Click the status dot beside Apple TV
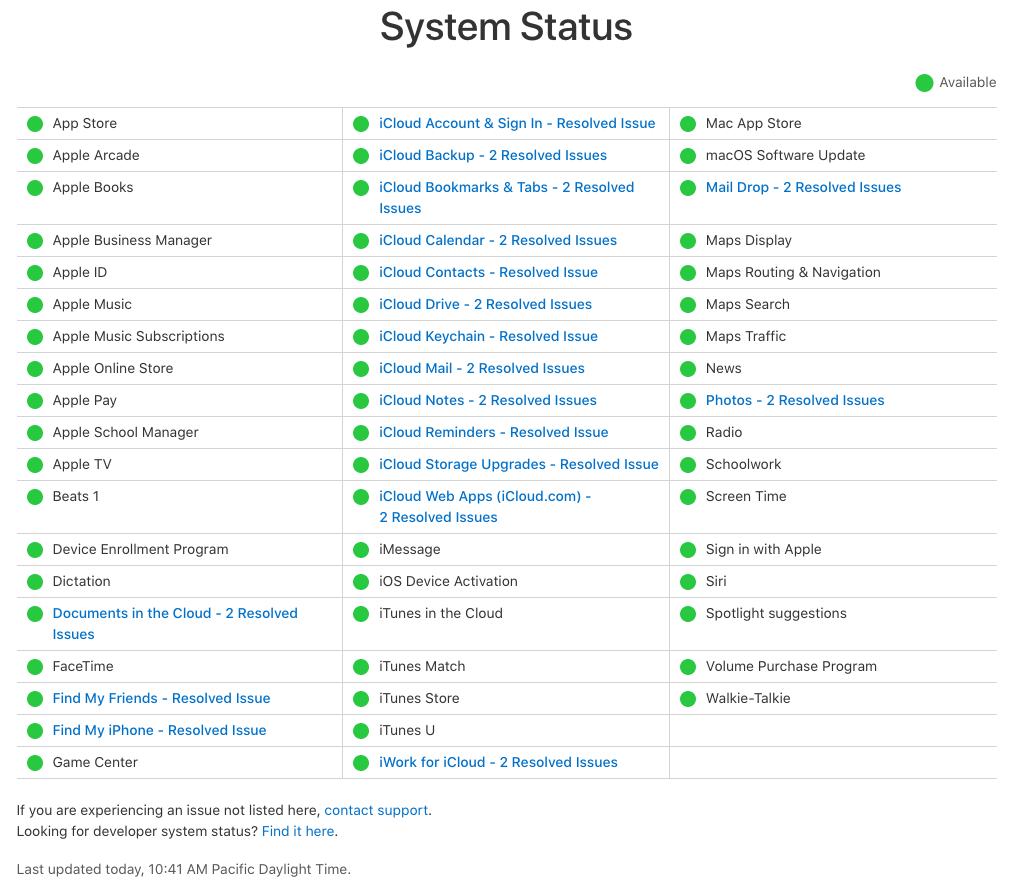Viewport: 1028px width, 886px height. (35, 465)
